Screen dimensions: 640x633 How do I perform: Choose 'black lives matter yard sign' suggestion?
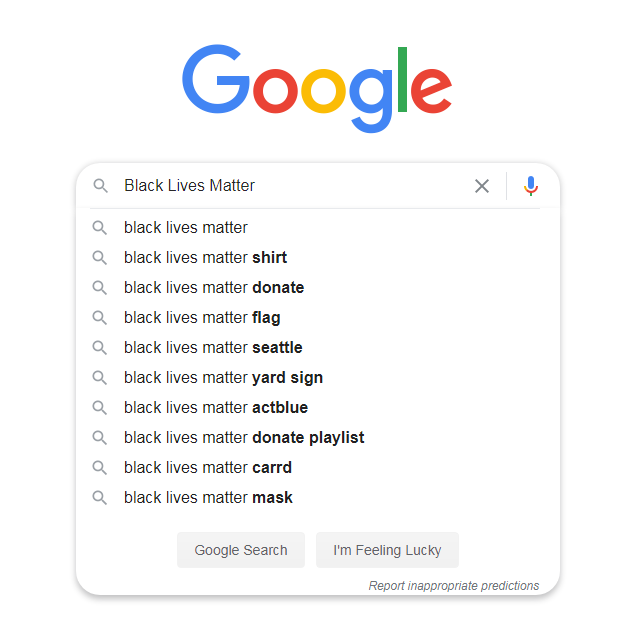[x=223, y=378]
